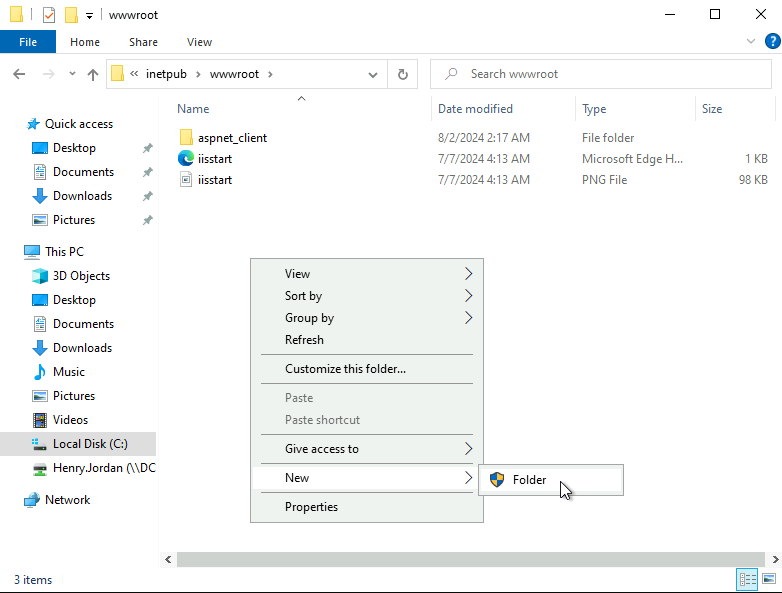Open Pictures under Quick access
The height and width of the screenshot is (593, 782).
tap(74, 219)
